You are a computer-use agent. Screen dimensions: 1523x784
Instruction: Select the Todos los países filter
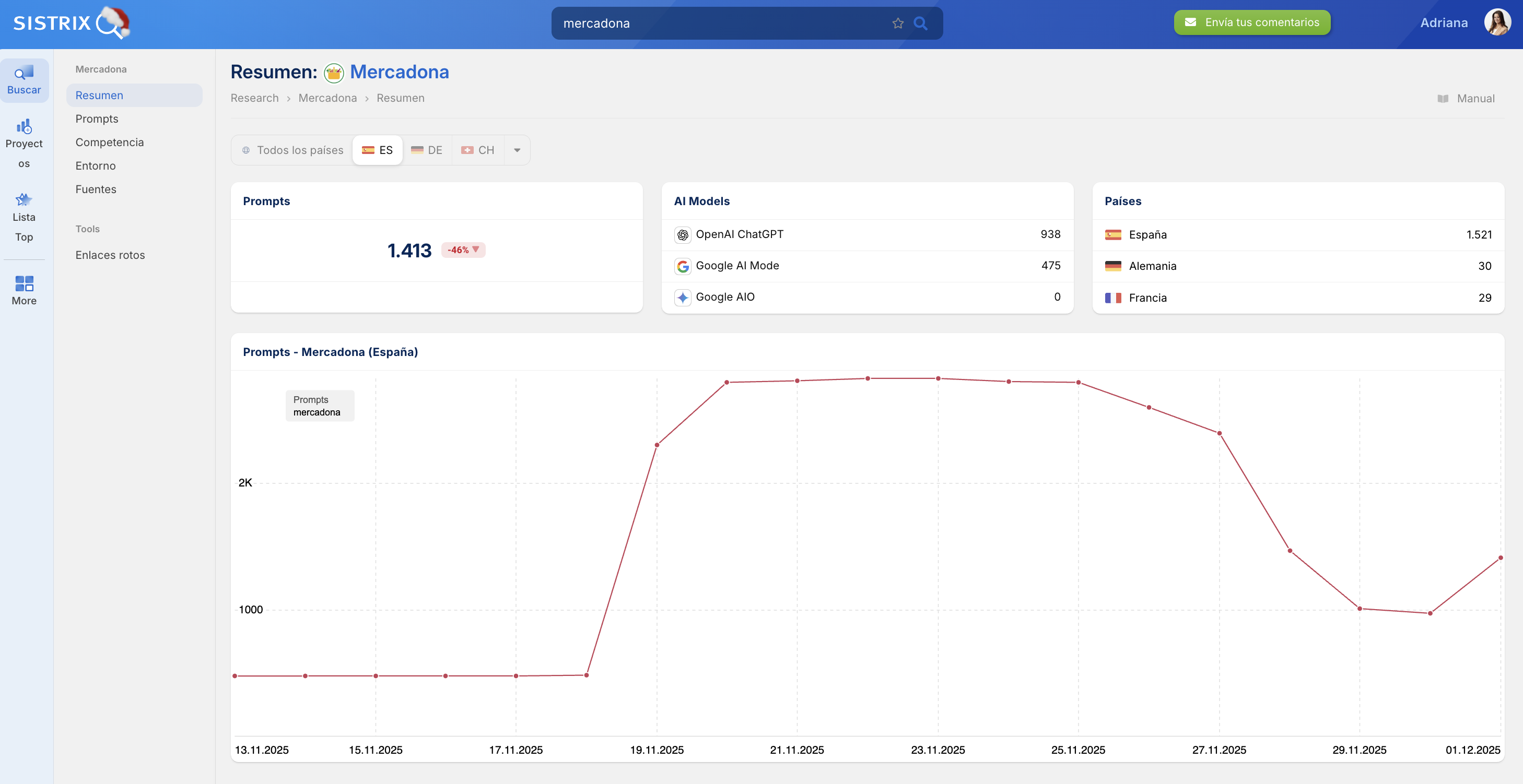[292, 150]
